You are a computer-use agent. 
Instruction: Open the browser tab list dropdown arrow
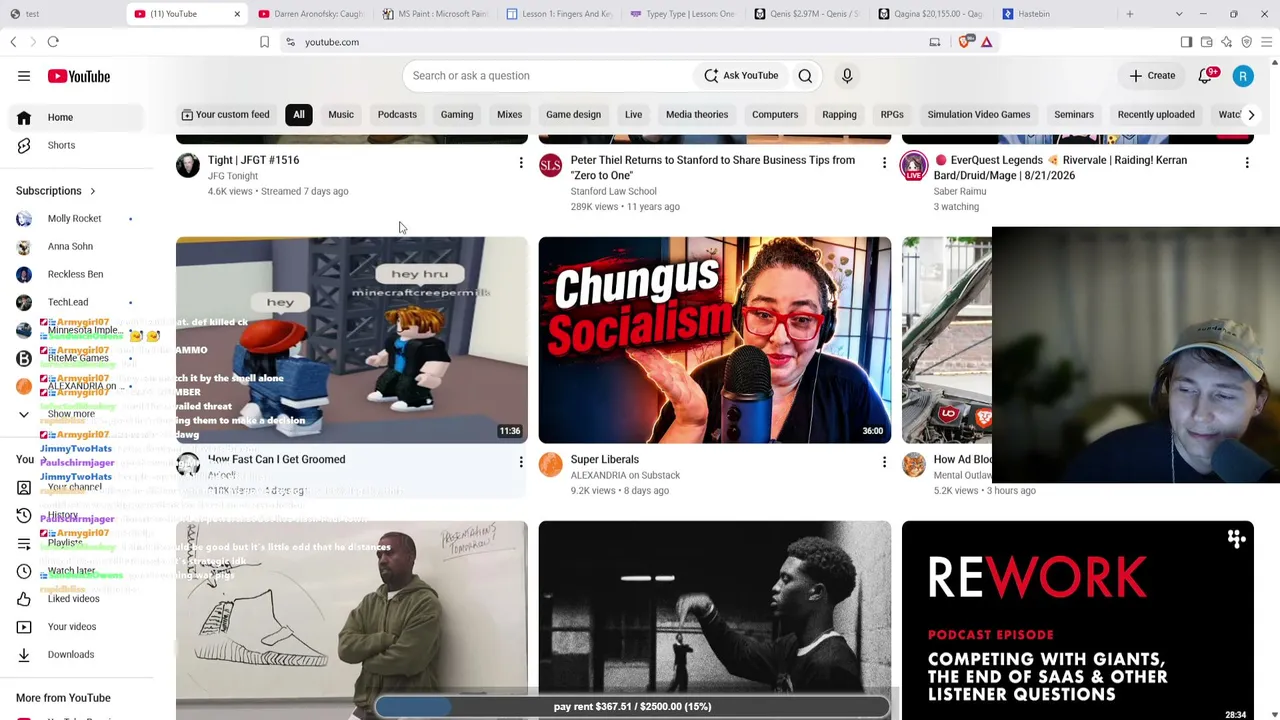pyautogui.click(x=1179, y=14)
